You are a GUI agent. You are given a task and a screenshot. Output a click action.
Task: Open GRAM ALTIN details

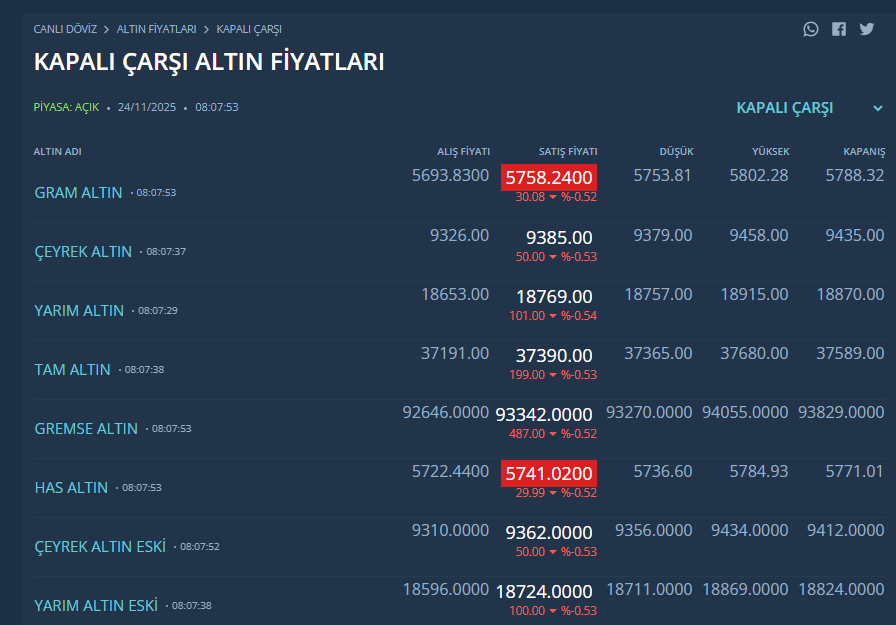pos(78,192)
